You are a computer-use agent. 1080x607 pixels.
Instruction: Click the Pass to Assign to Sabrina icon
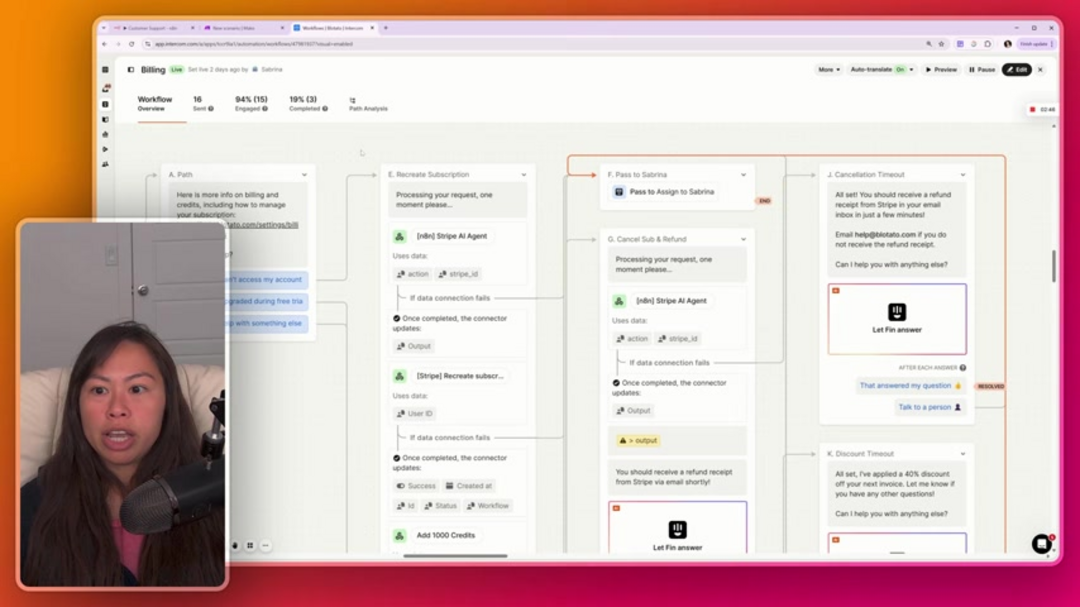pyautogui.click(x=619, y=192)
